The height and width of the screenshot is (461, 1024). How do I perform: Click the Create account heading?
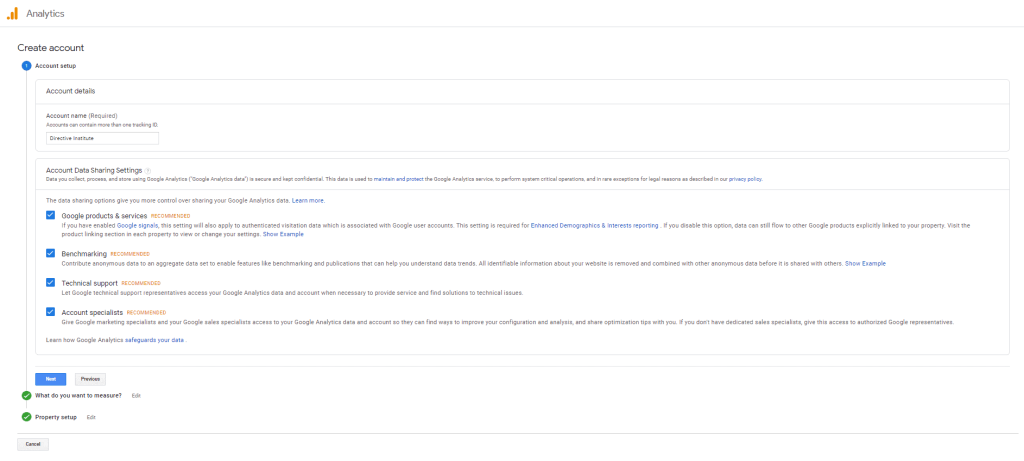[51, 48]
